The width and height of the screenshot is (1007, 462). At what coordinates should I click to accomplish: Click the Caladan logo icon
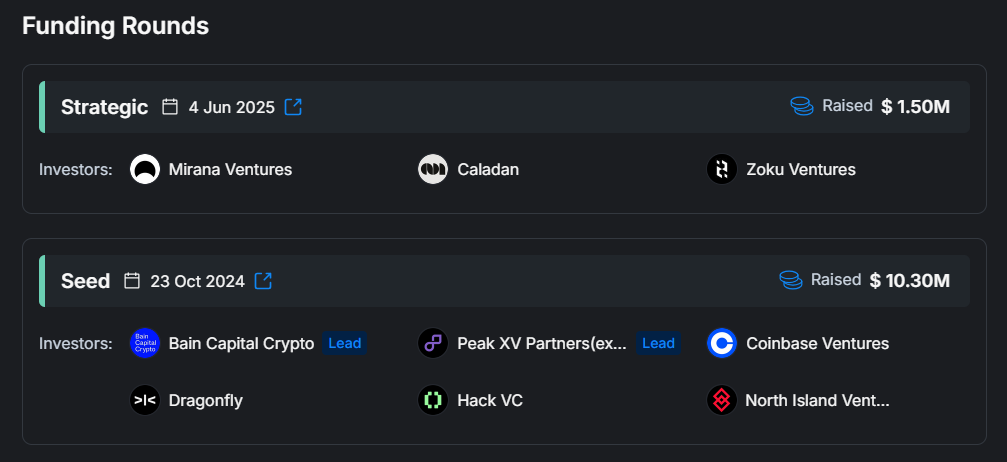432,169
